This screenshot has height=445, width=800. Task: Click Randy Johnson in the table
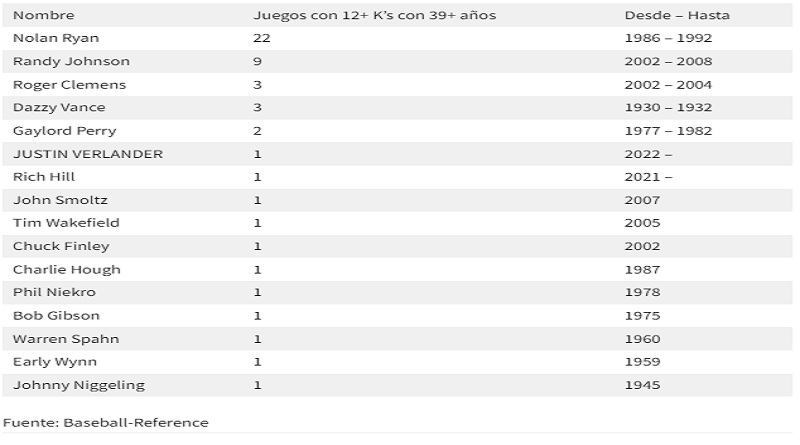(71, 61)
